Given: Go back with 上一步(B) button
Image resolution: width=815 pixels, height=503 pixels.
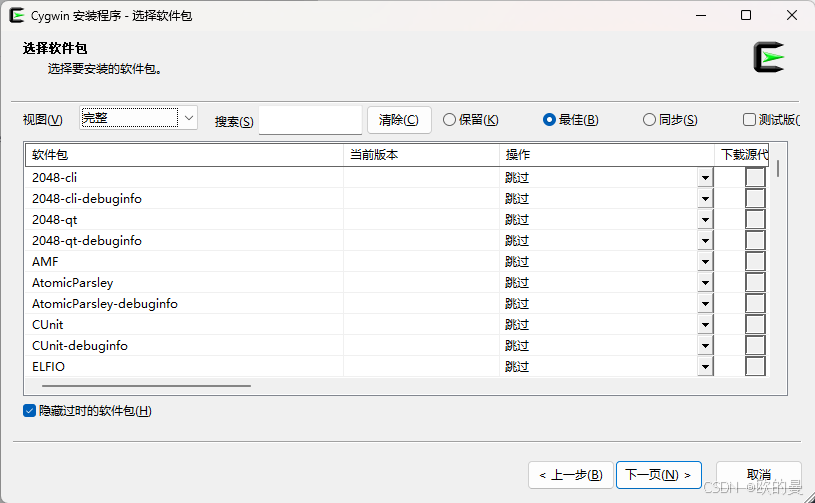Looking at the screenshot, I should 571,475.
